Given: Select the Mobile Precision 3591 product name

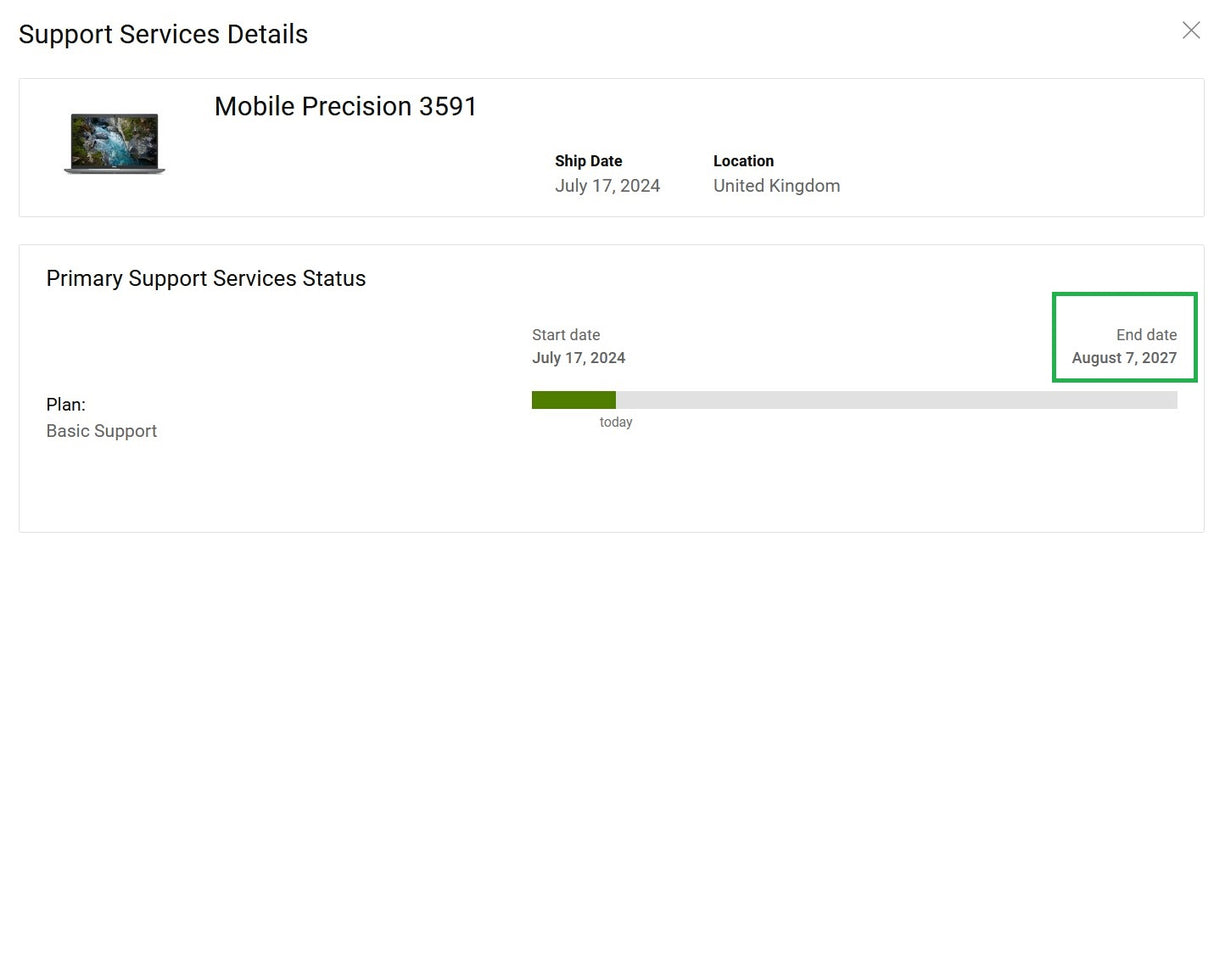Looking at the screenshot, I should coord(345,106).
